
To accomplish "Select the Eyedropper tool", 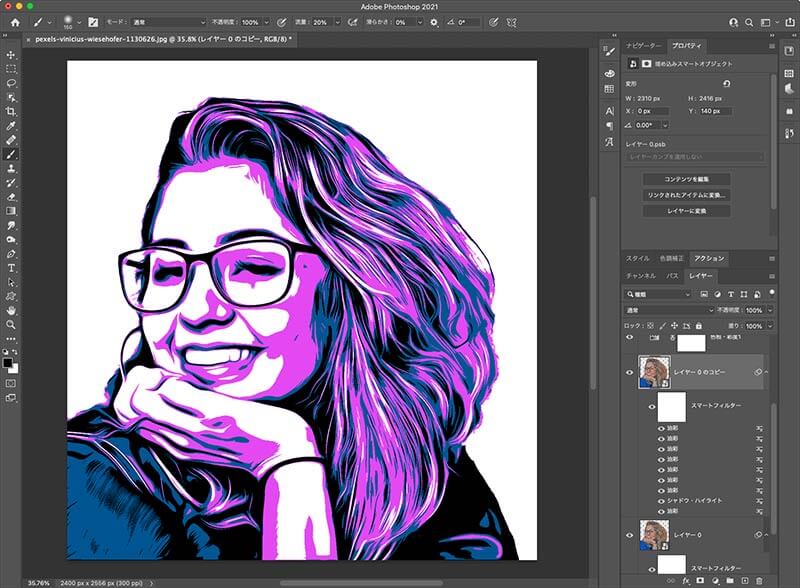I will (11, 126).
